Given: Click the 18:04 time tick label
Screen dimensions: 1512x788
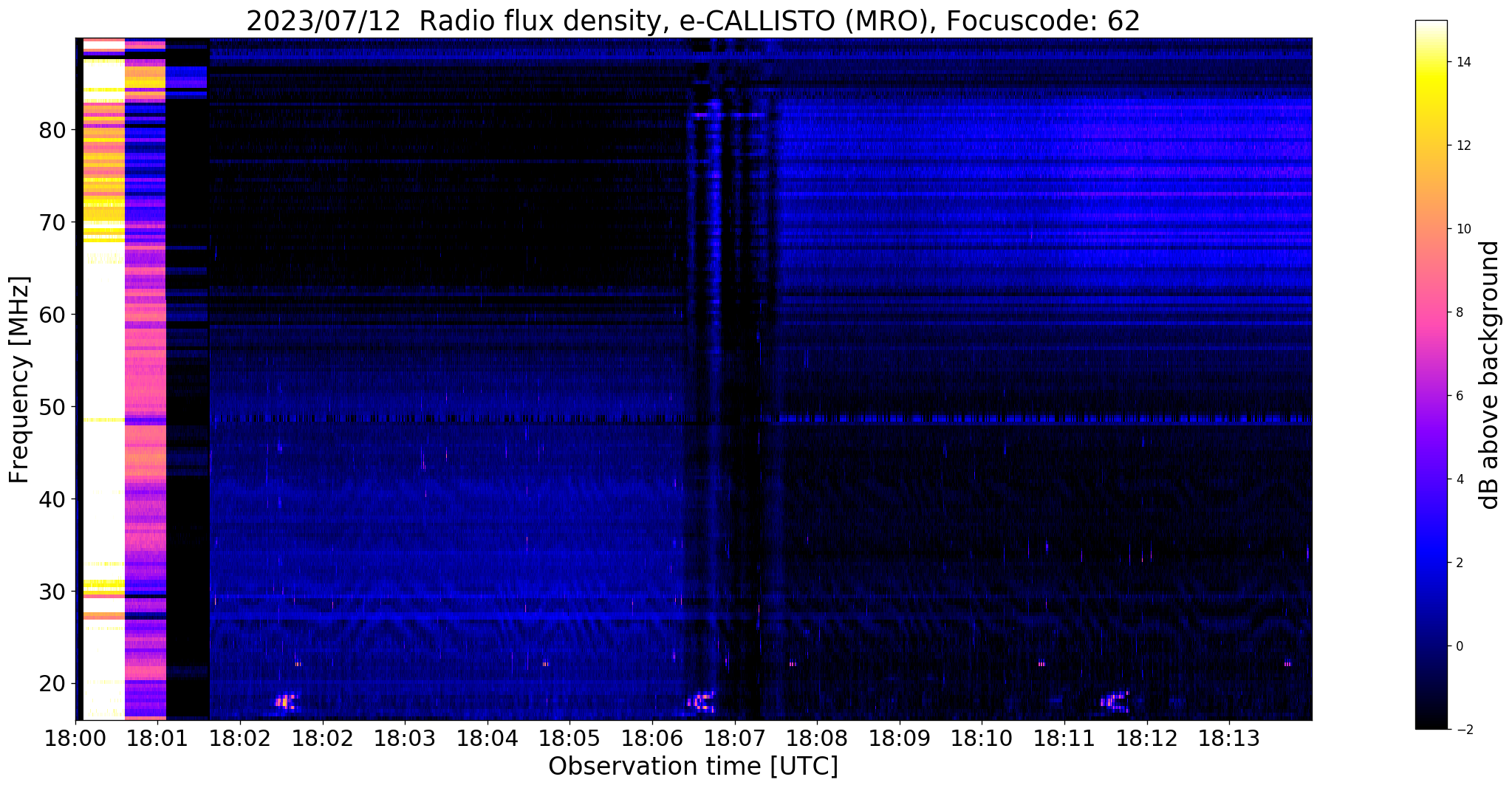Looking at the screenshot, I should coord(488,739).
